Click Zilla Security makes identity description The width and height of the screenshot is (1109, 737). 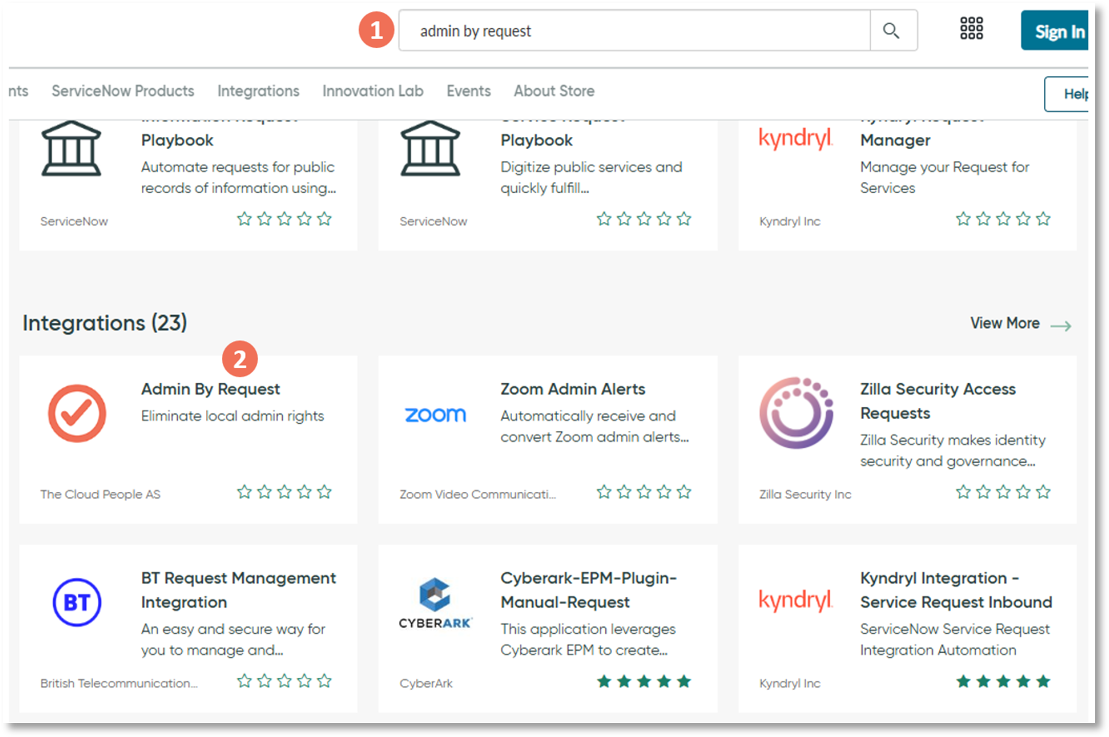[953, 451]
